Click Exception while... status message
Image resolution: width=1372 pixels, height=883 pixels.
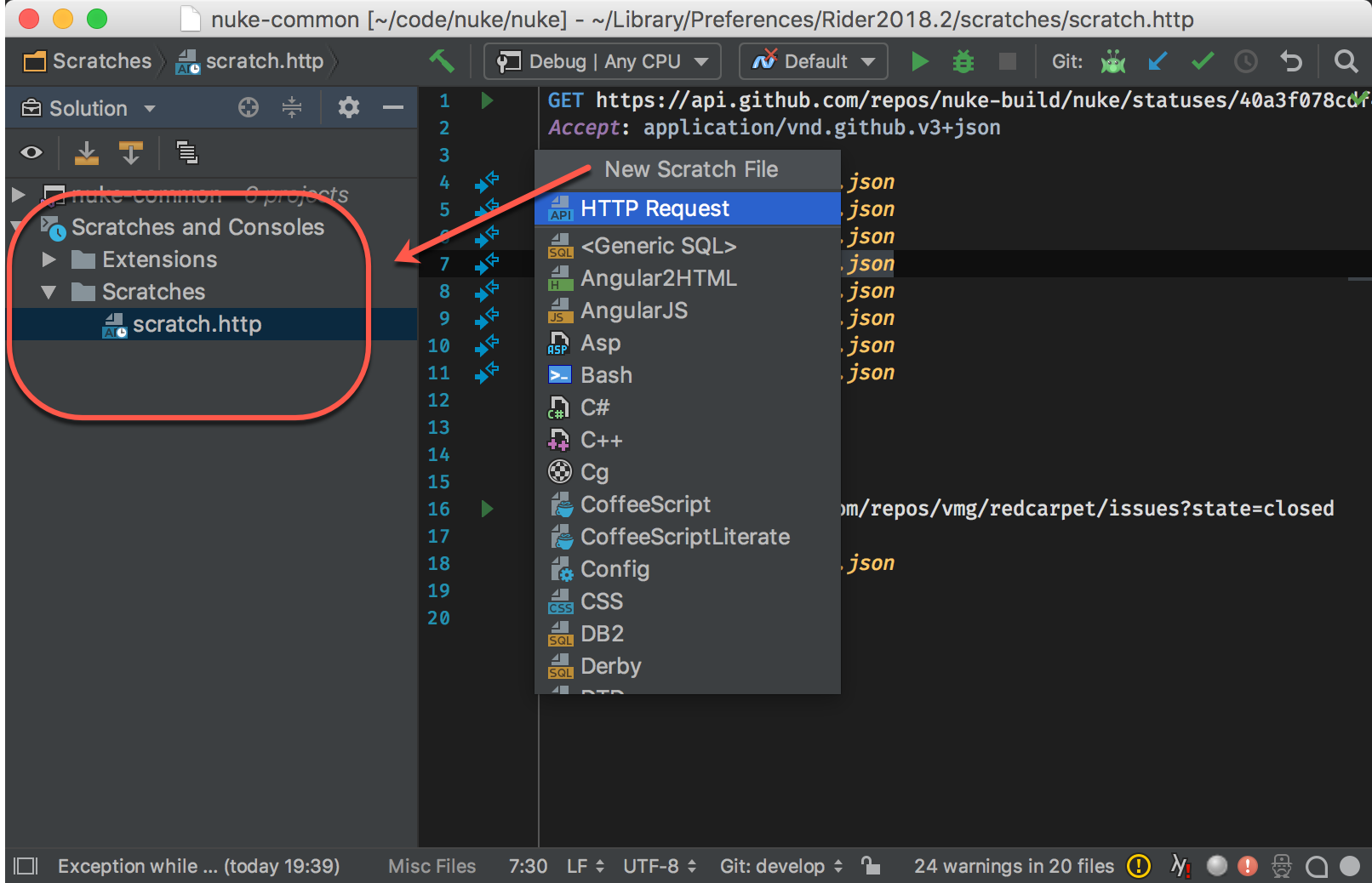198,866
